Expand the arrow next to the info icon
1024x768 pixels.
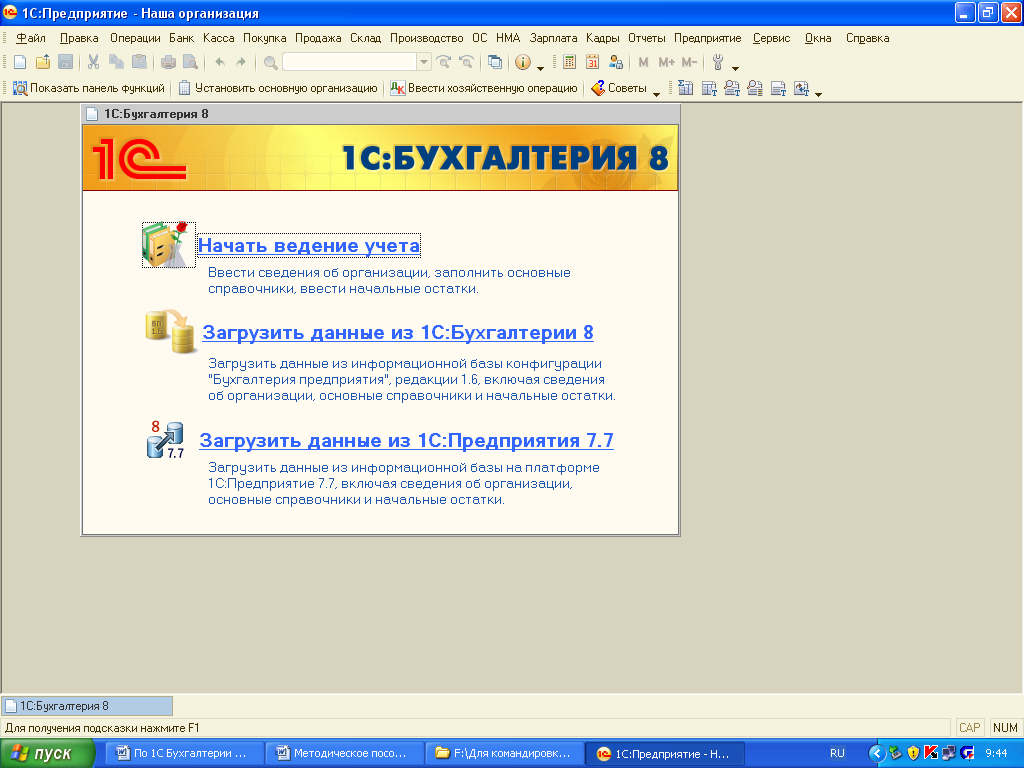(x=540, y=68)
